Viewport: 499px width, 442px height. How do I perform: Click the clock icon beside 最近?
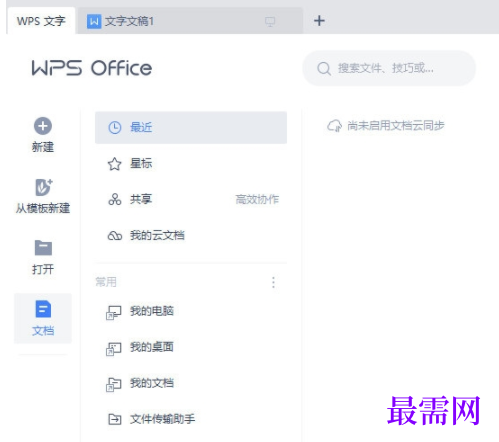(115, 128)
